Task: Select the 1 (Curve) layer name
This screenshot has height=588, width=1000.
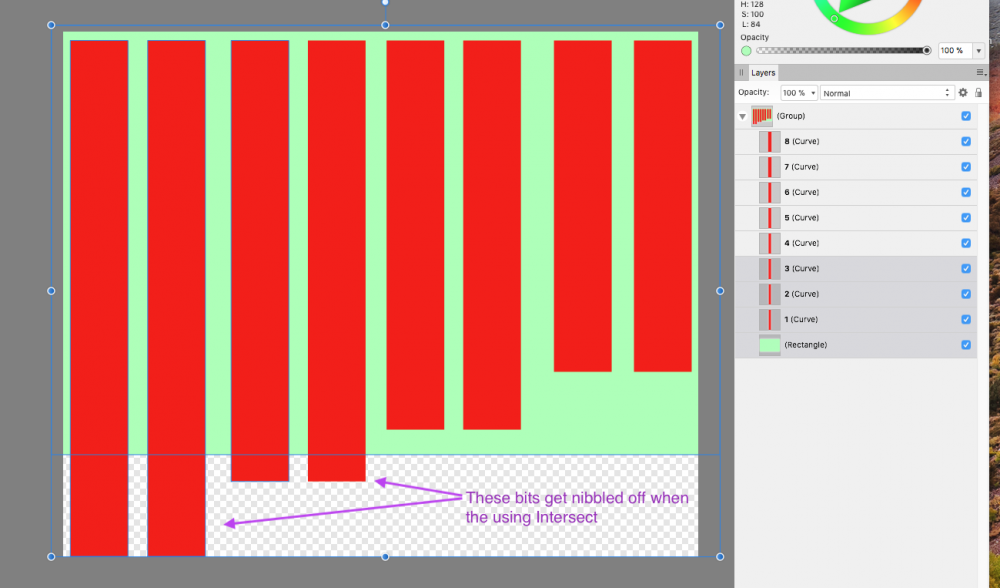Action: (x=802, y=320)
